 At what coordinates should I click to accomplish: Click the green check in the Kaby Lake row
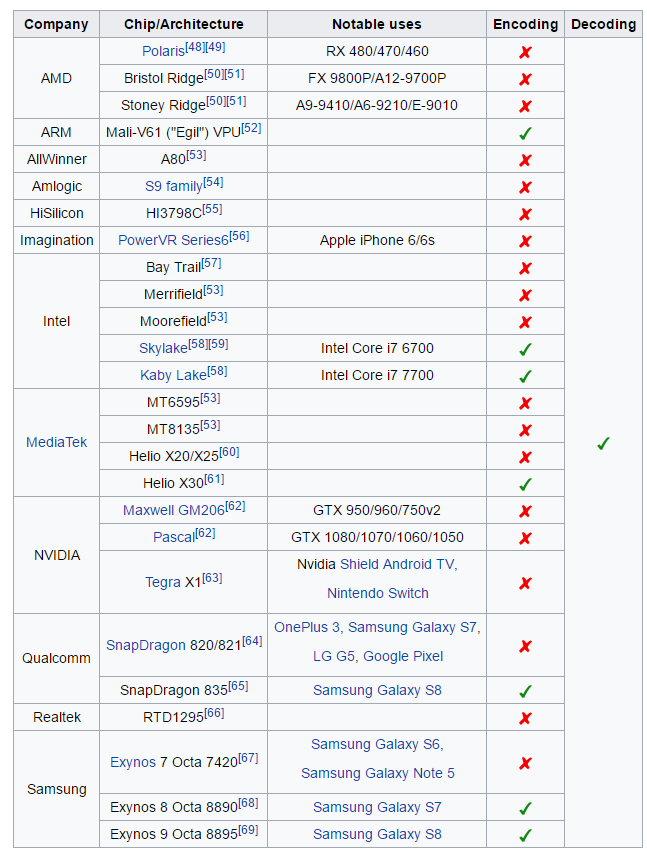point(525,376)
